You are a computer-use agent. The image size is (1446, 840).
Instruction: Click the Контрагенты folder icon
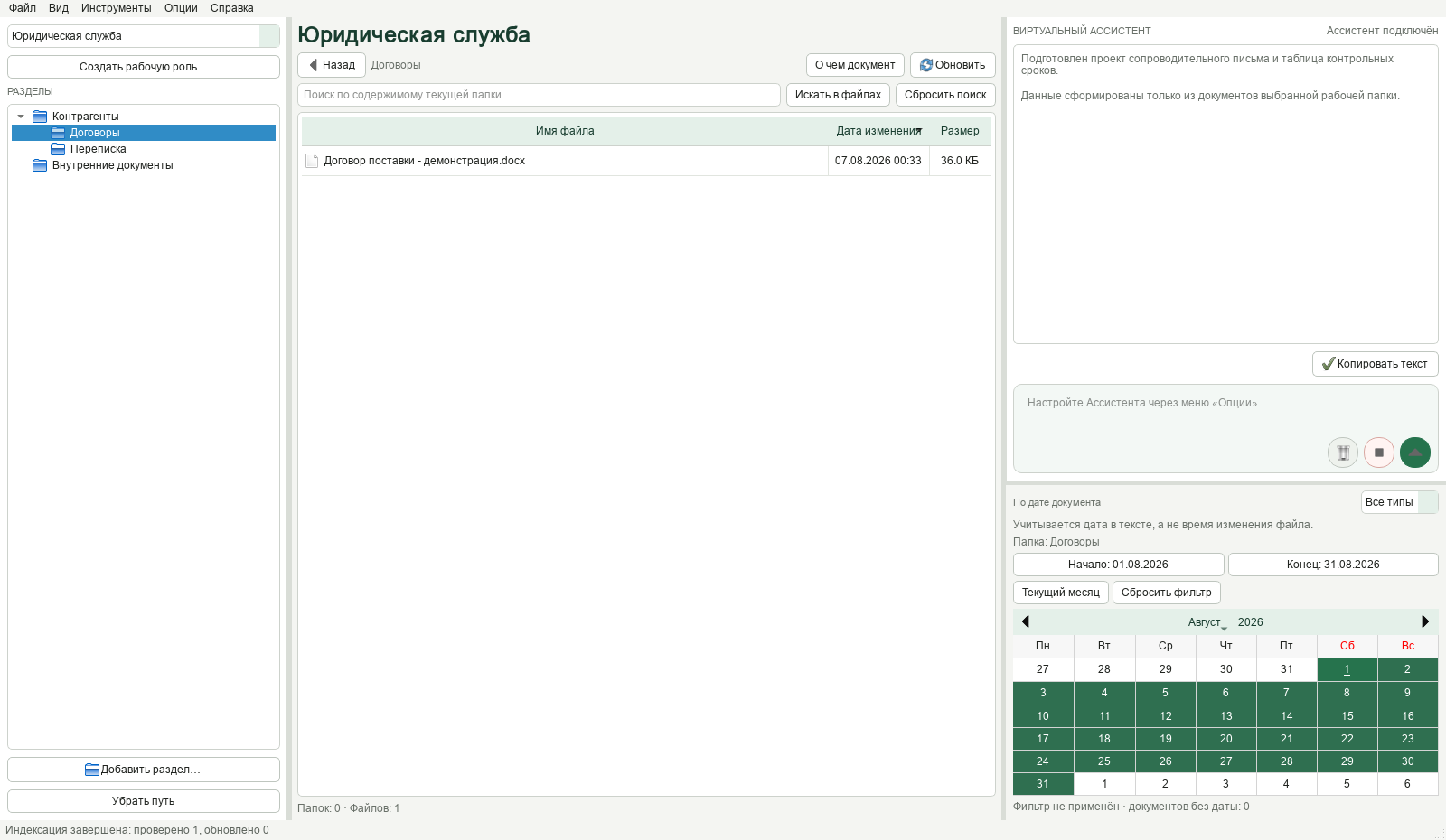point(40,117)
